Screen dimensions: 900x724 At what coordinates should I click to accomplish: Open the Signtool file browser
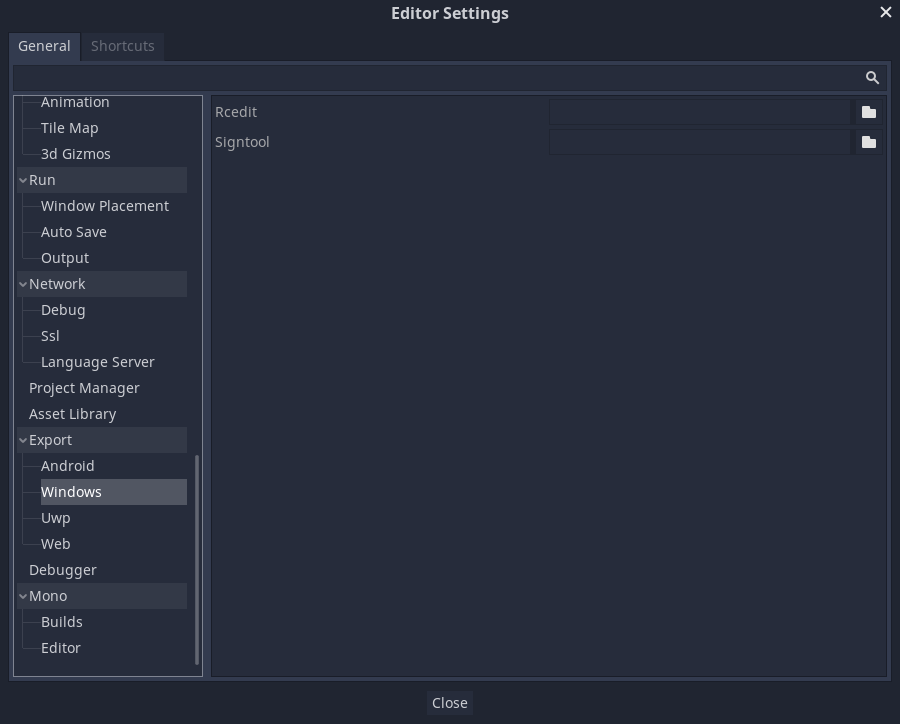pos(868,142)
